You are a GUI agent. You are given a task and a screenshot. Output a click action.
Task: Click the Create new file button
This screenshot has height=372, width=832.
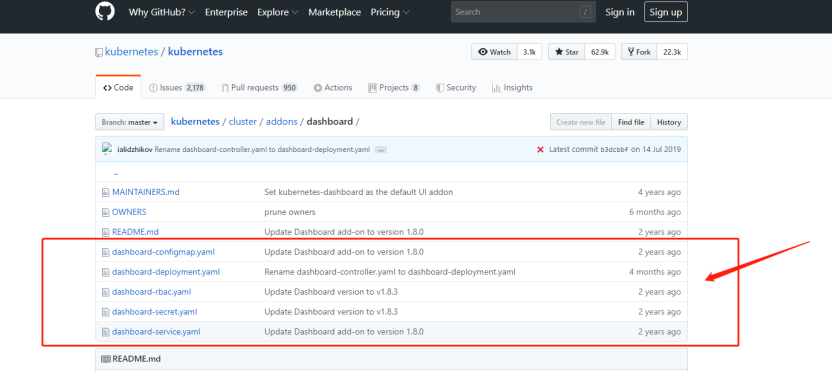pyautogui.click(x=581, y=122)
